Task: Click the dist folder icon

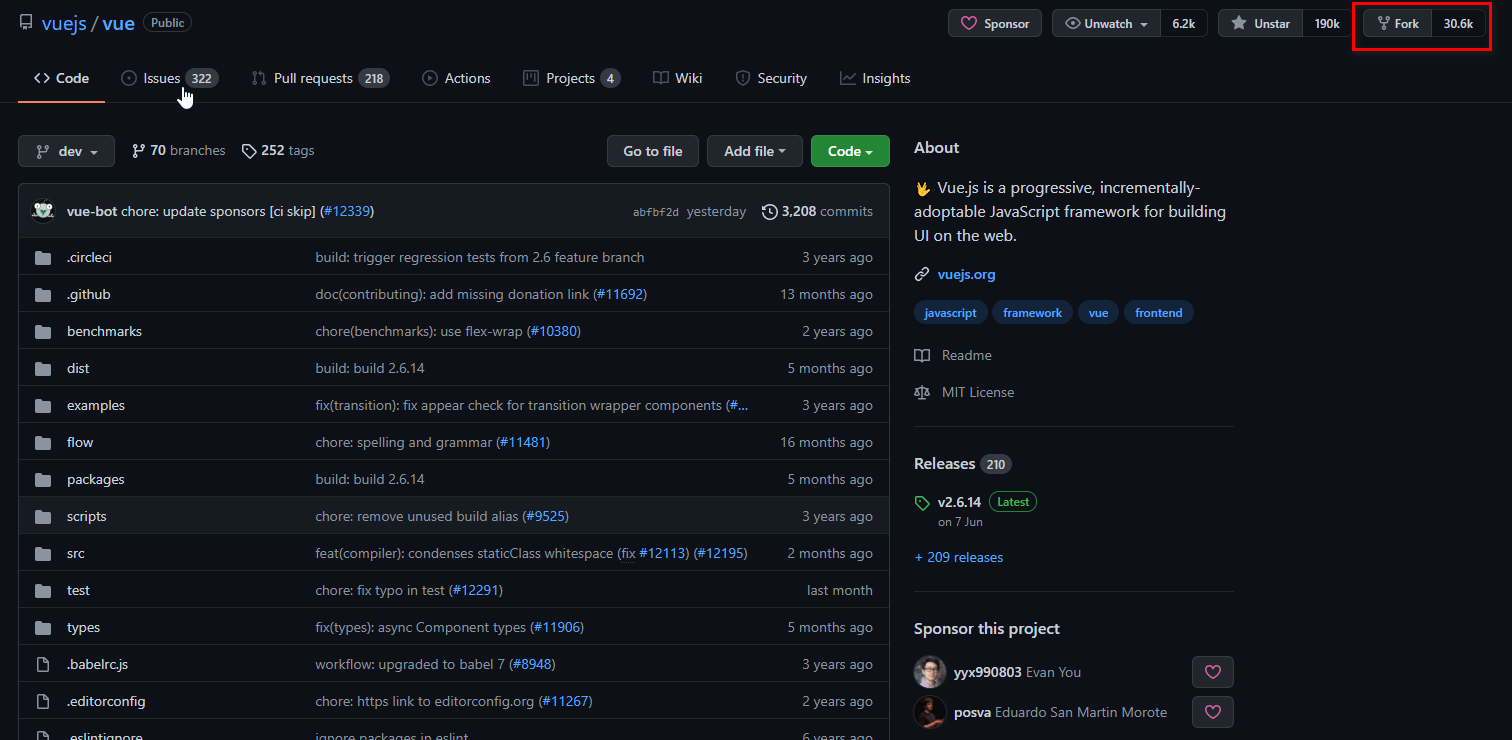Action: (x=43, y=368)
